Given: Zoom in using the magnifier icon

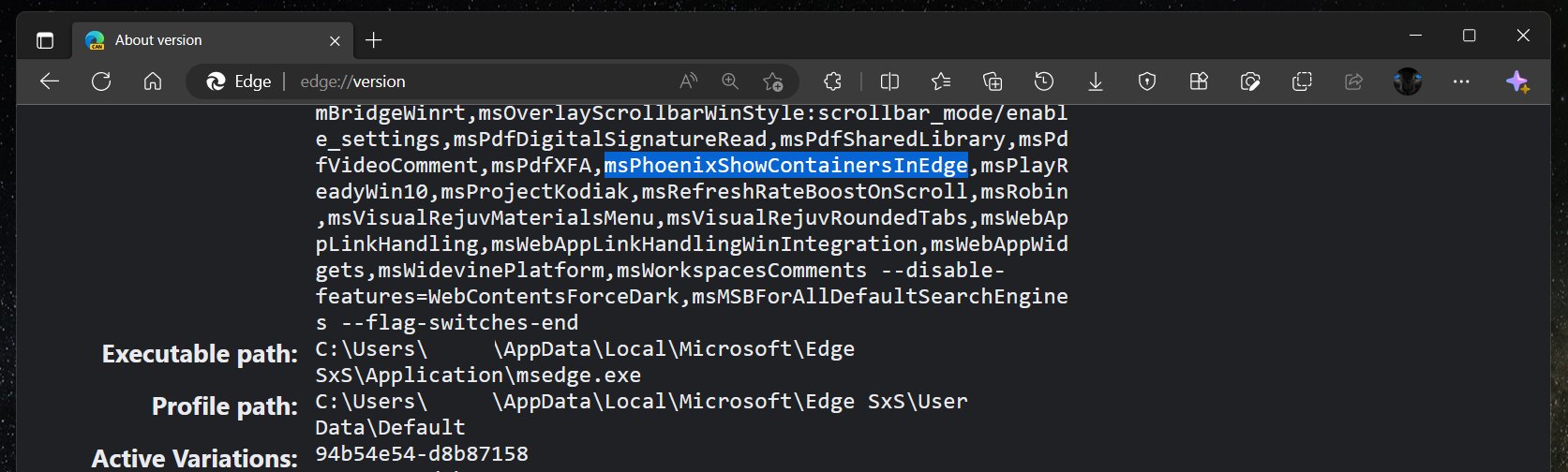Looking at the screenshot, I should [x=730, y=81].
